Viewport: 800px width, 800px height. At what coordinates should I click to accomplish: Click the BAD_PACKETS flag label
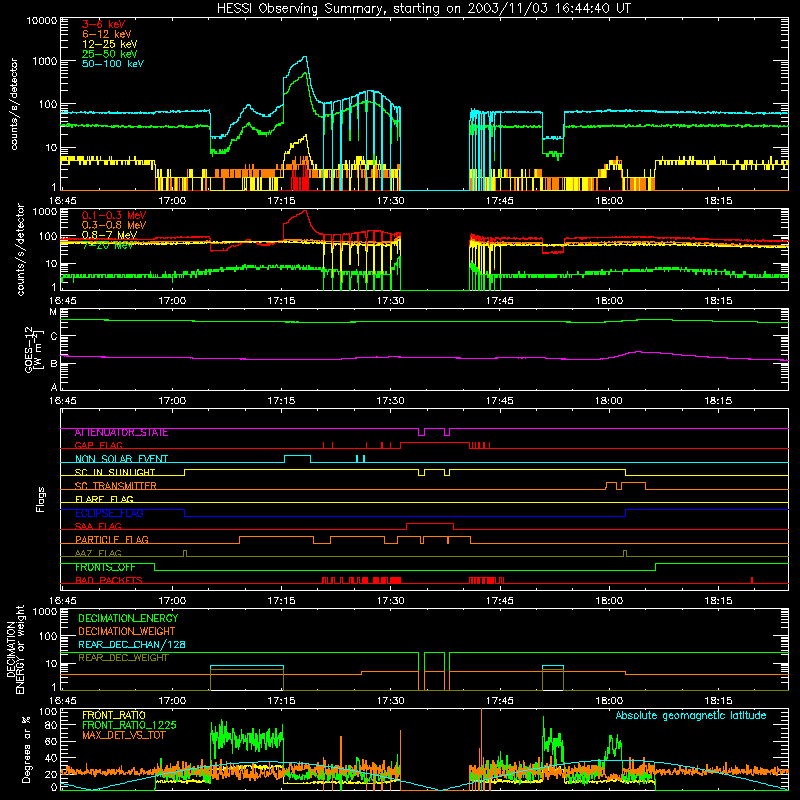tap(109, 580)
